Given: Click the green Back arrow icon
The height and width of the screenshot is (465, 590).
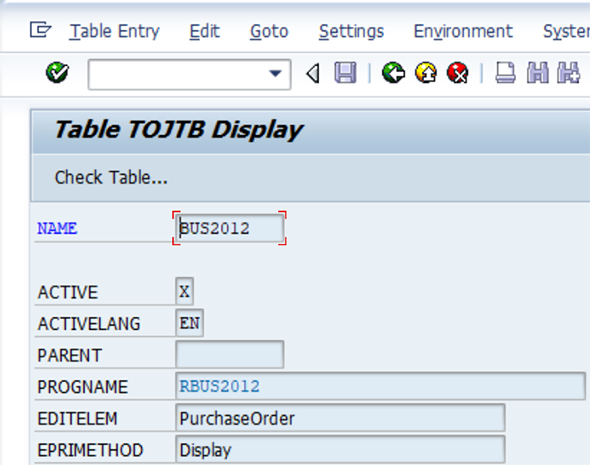Looking at the screenshot, I should tap(393, 73).
